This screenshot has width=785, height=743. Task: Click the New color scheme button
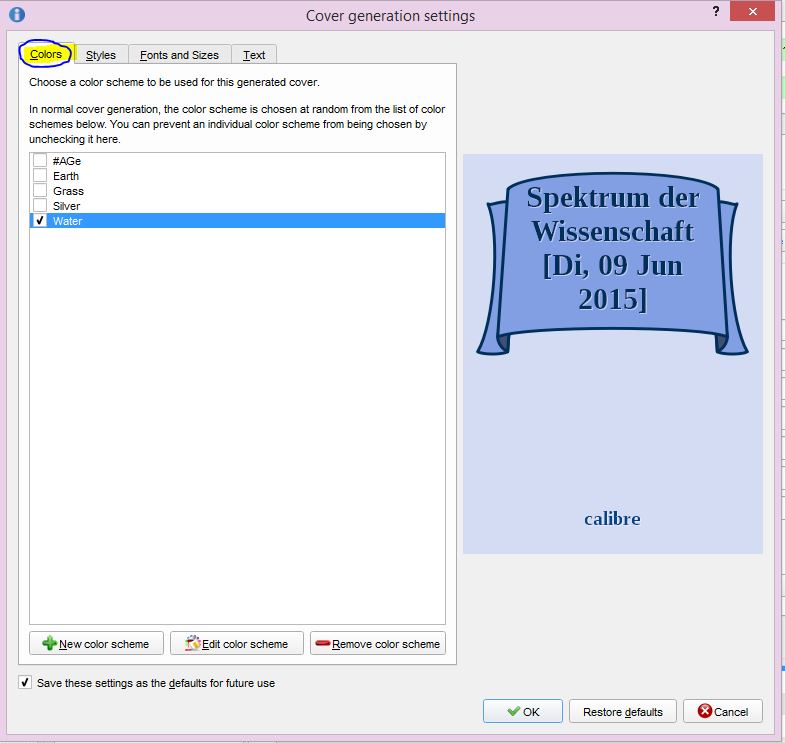pos(96,643)
